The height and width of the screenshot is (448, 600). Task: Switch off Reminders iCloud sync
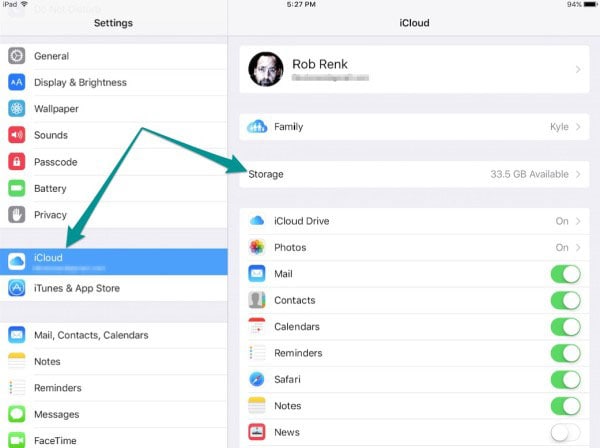566,353
